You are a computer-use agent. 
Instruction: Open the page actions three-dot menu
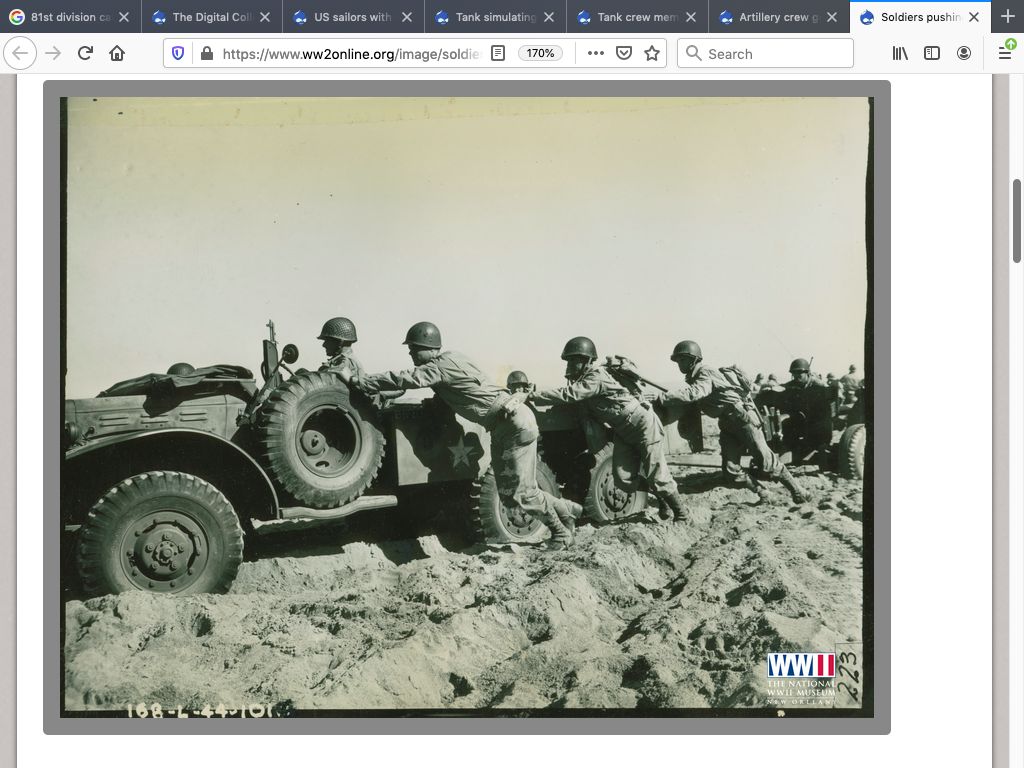(x=596, y=53)
